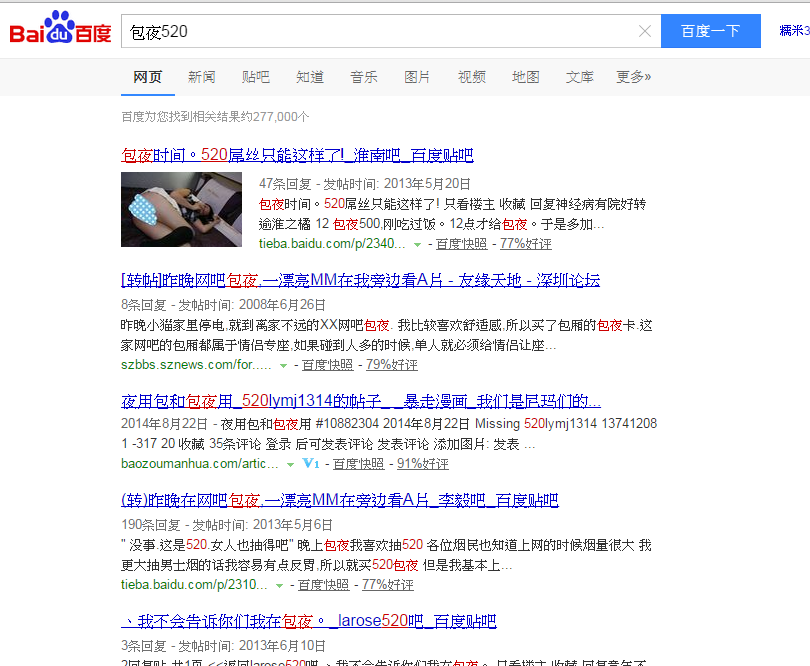Image resolution: width=810 pixels, height=666 pixels.
Task: Click the tieba.baidu.com/p/2310 green URL
Action: 194,585
